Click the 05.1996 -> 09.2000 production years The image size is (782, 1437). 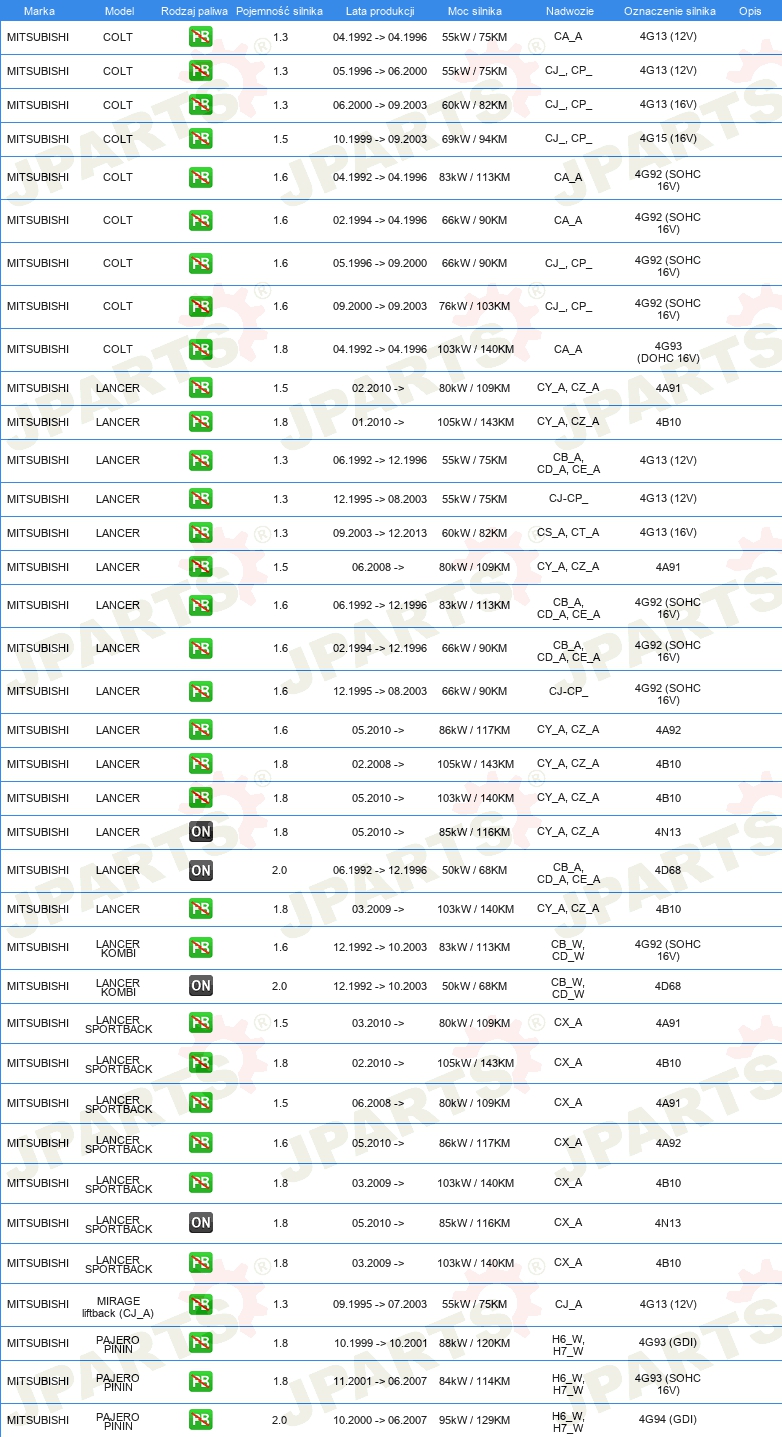(380, 264)
